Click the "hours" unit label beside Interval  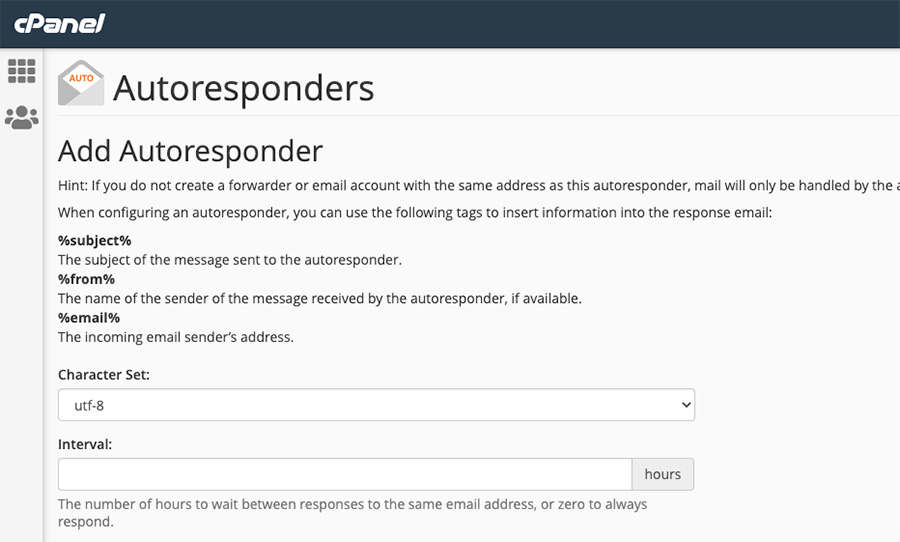[662, 474]
